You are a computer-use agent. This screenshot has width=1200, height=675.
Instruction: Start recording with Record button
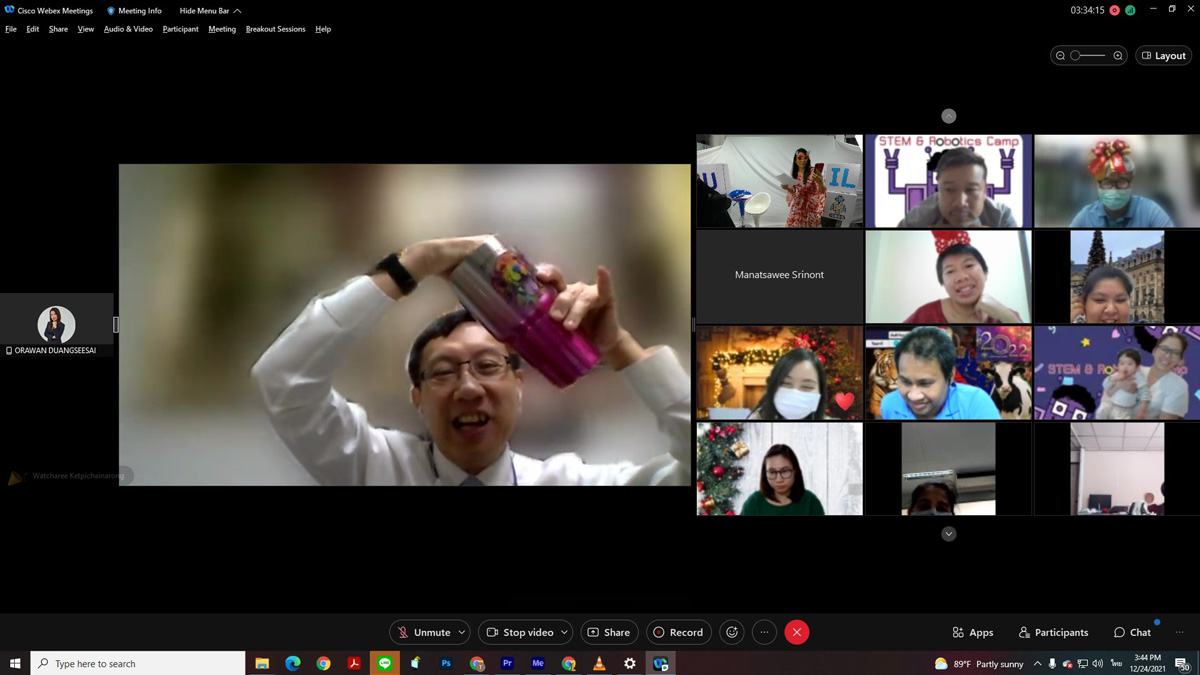[678, 632]
